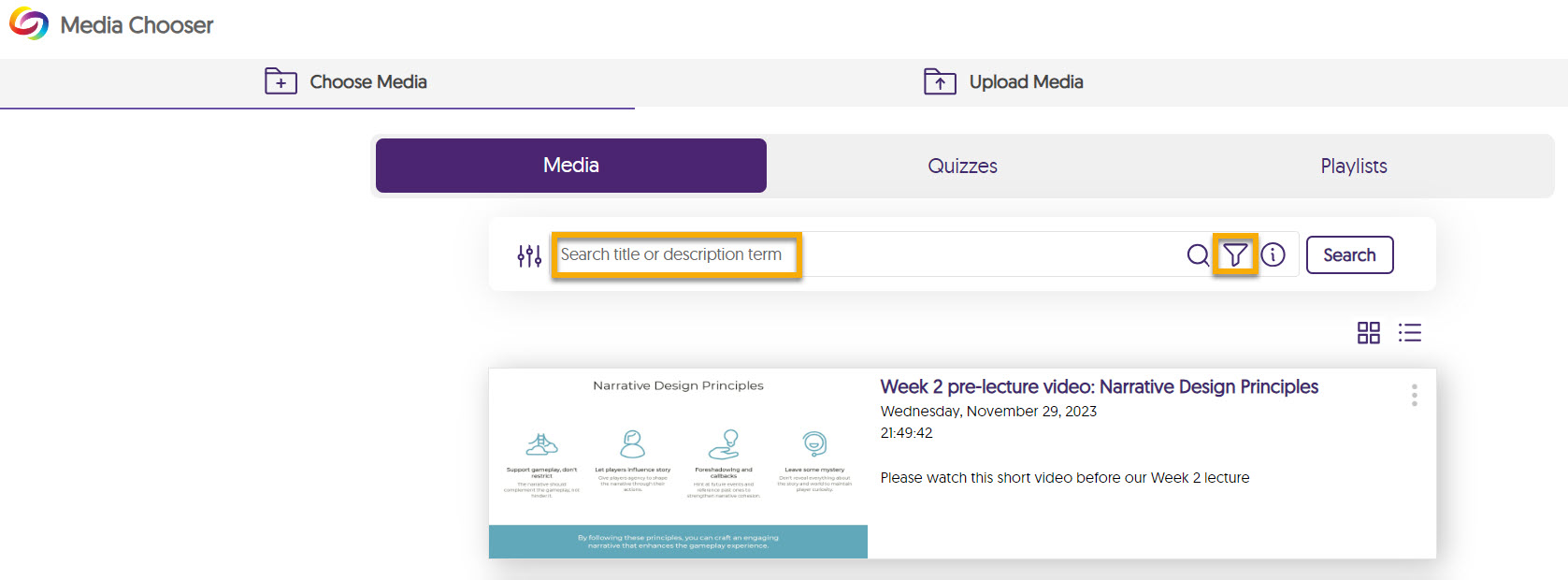Screen dimensions: 1568x580
Task: Click the Media Chooser heading
Action: 137,25
